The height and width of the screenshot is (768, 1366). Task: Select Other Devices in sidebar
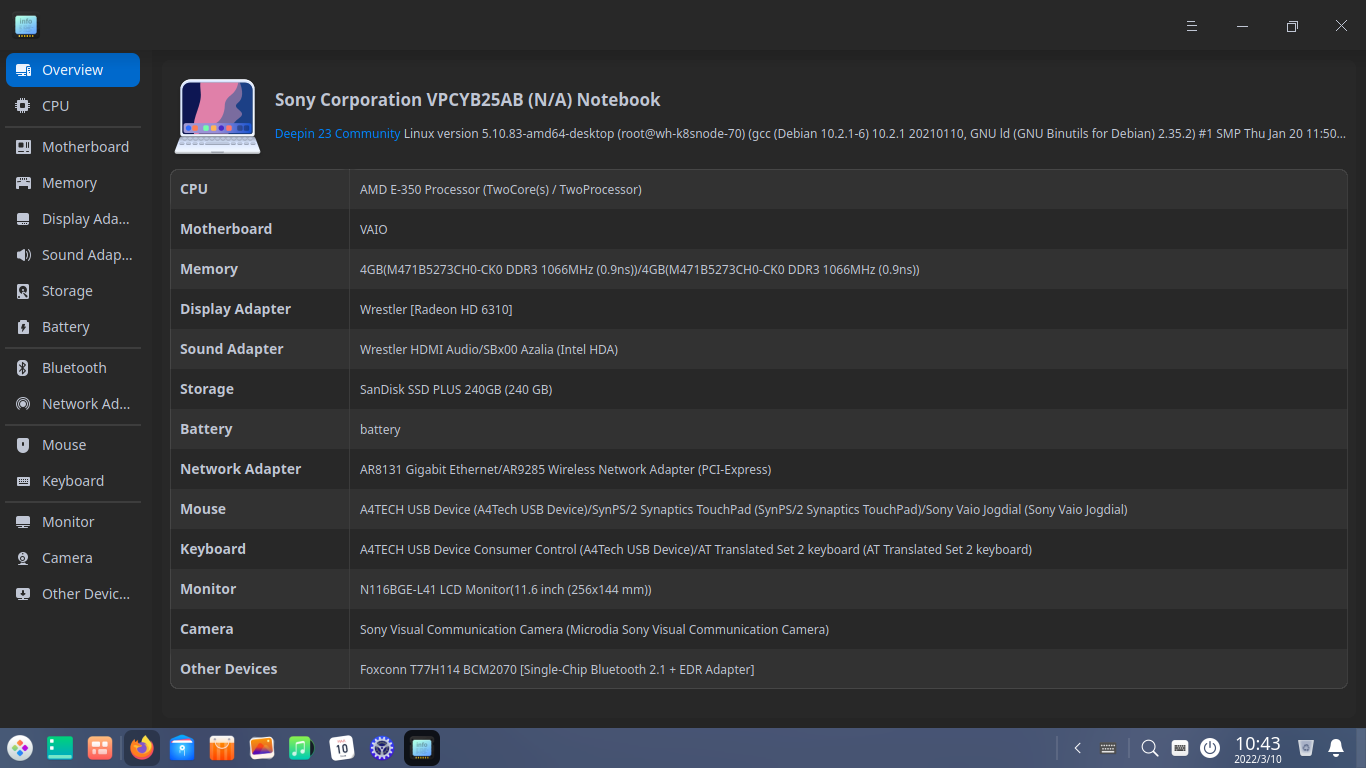72,594
